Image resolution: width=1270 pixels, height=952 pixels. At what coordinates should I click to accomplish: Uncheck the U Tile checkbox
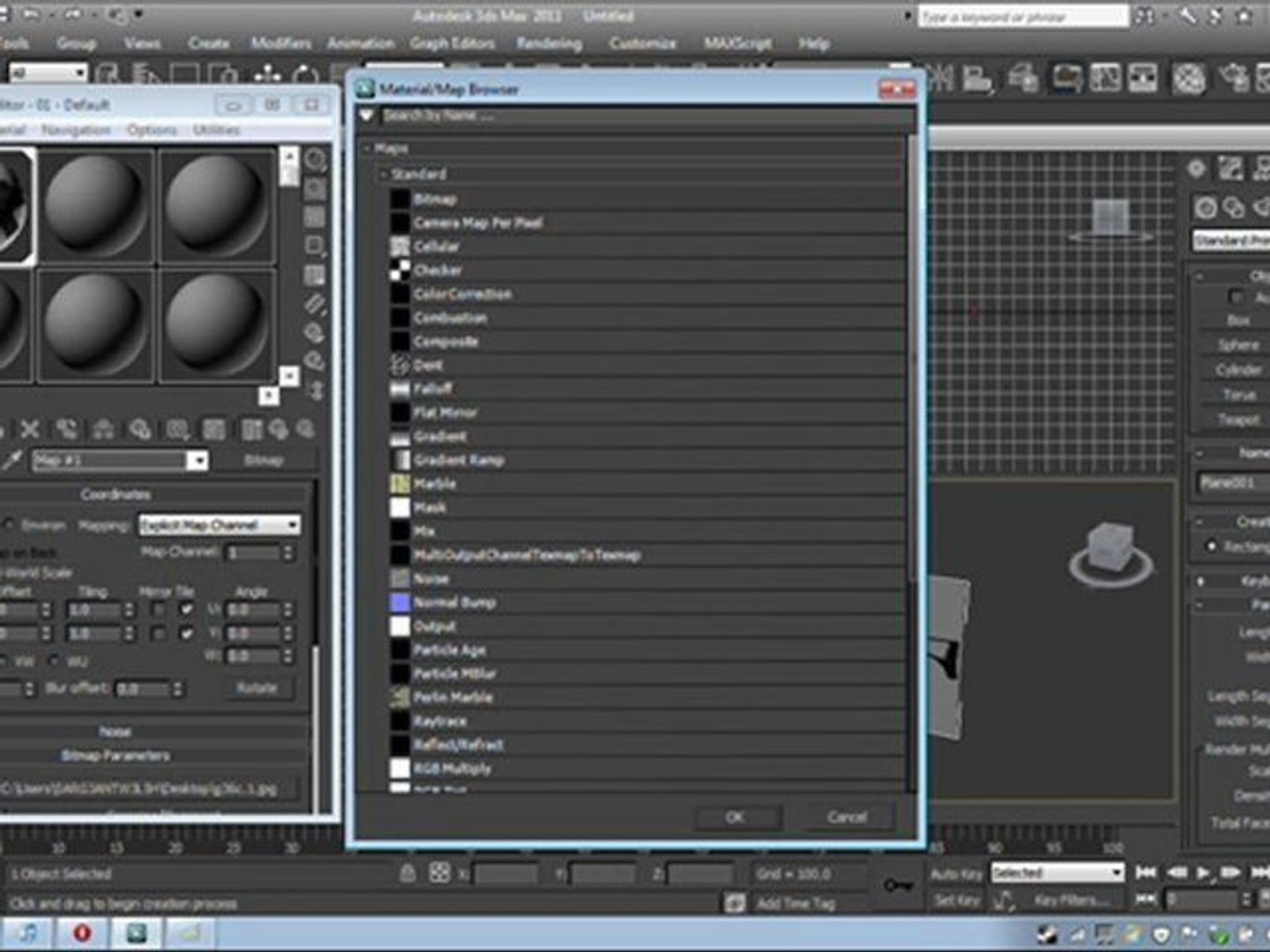(186, 610)
